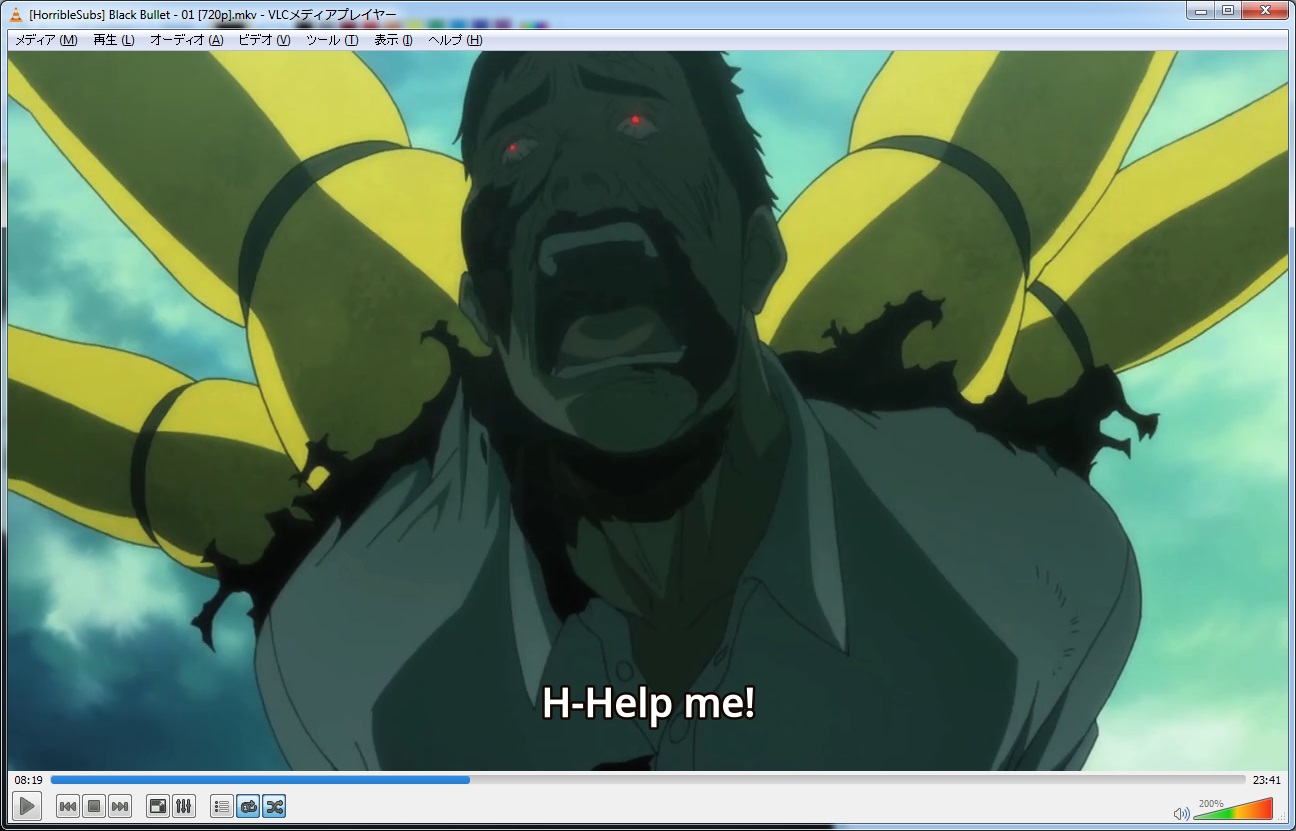Click the Play button
1296x831 pixels.
27,806
